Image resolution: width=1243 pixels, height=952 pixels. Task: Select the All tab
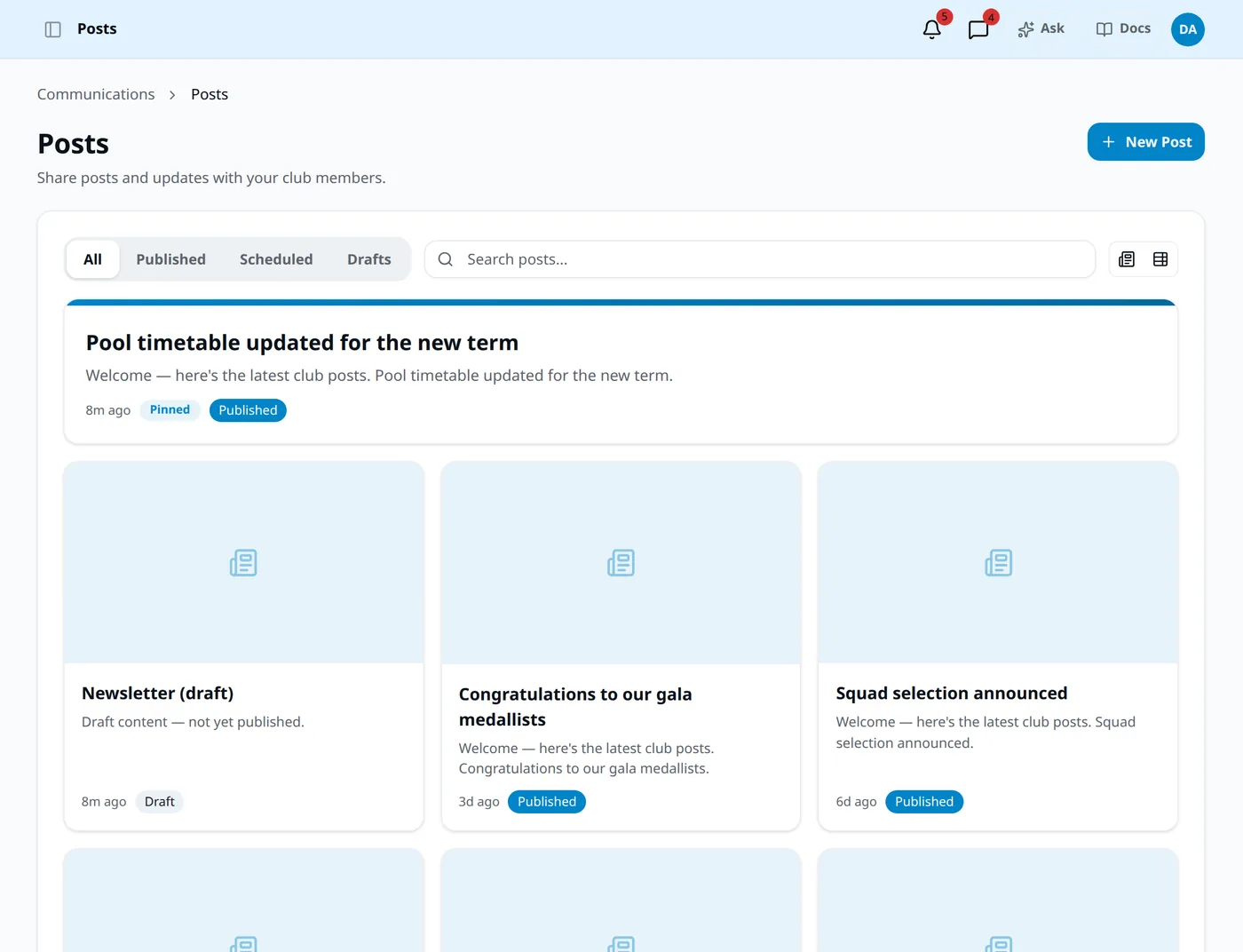point(92,259)
